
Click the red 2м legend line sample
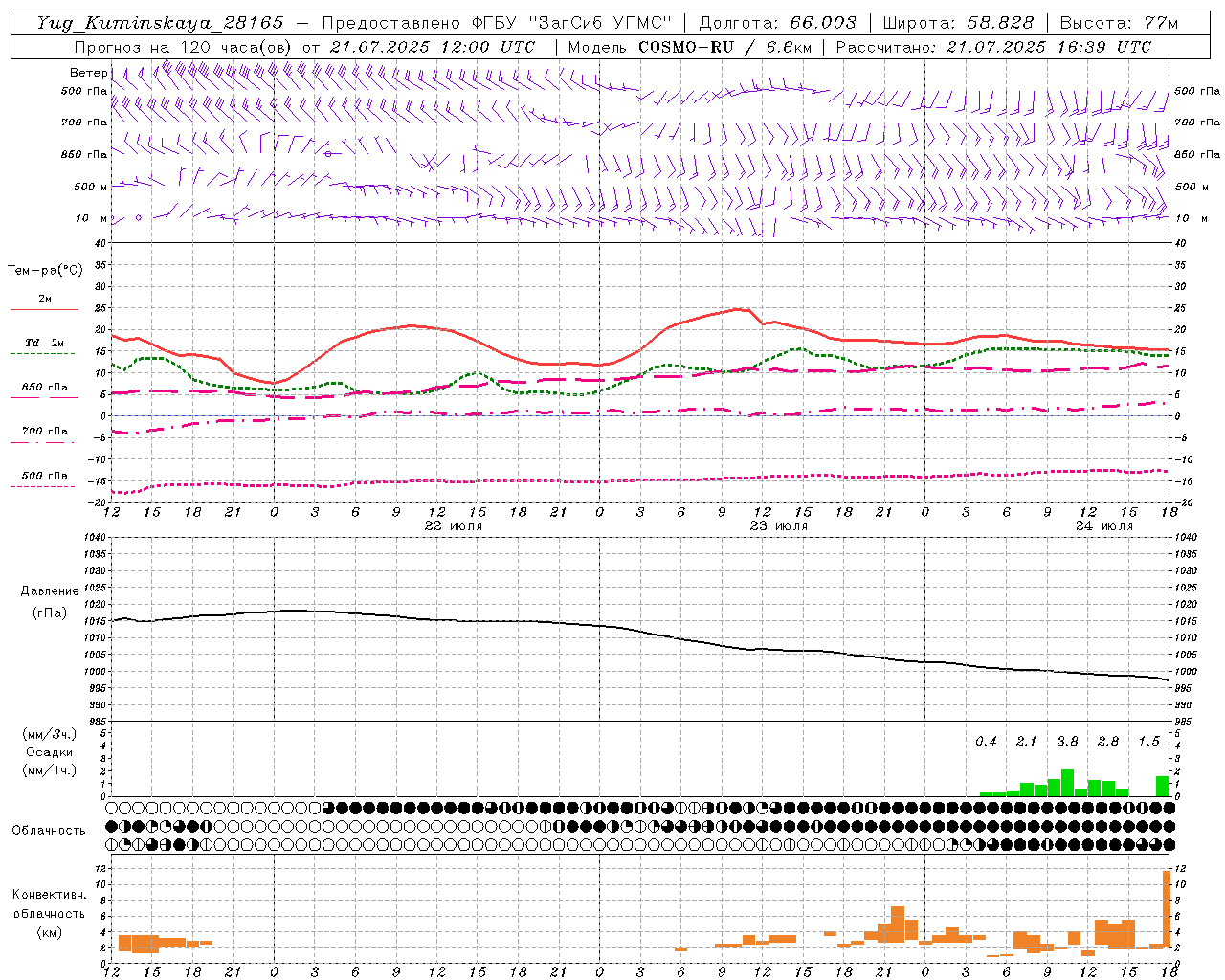[x=45, y=310]
